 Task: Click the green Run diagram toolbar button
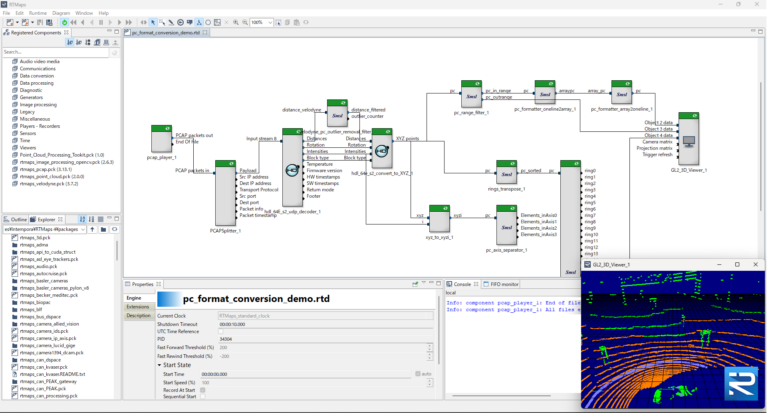pyautogui.click(x=64, y=23)
